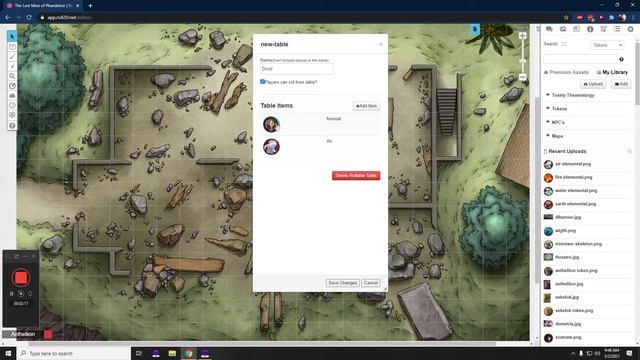Open Chrome from the taskbar

(188, 353)
